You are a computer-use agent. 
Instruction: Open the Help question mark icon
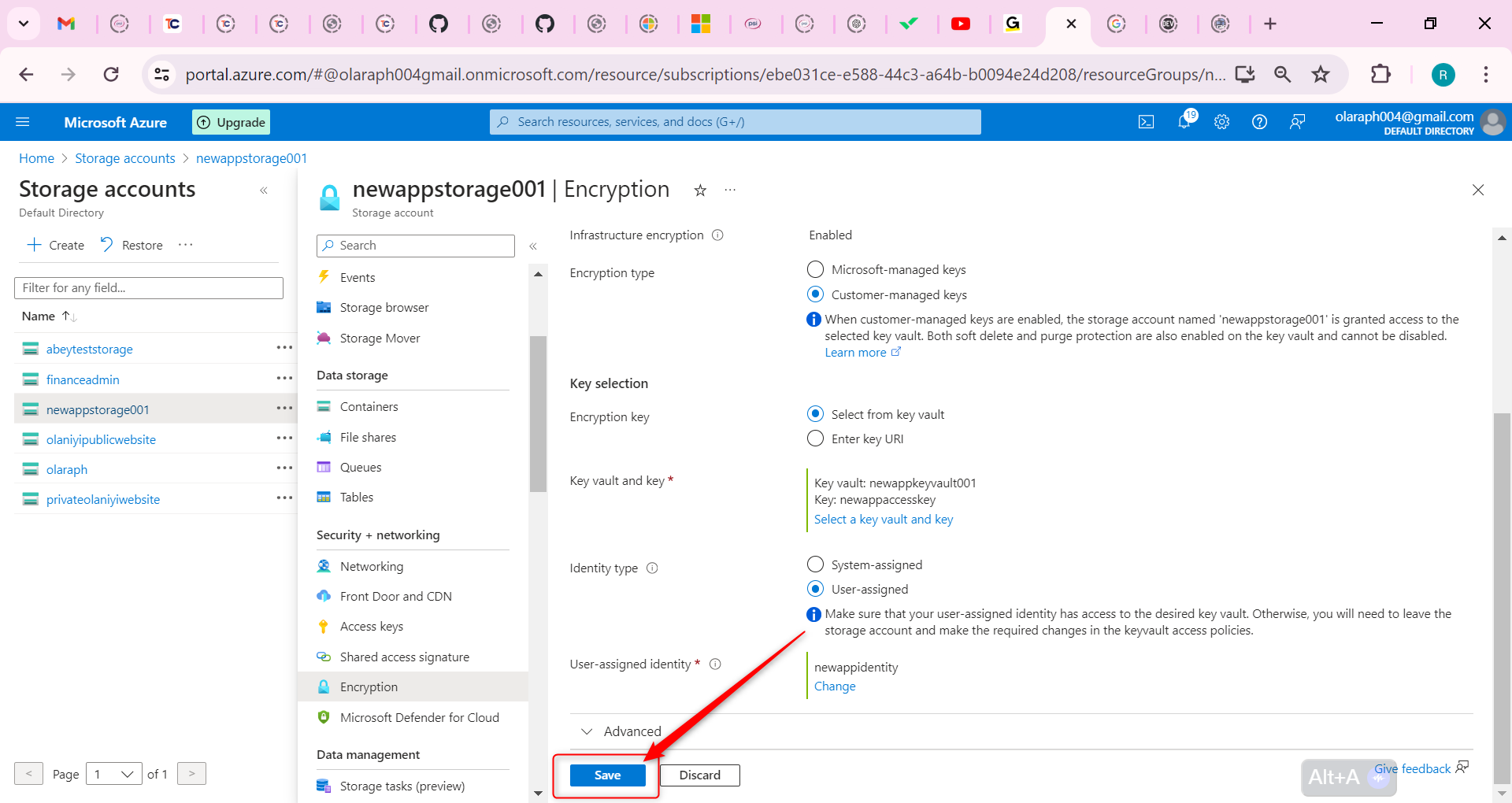click(x=1259, y=122)
